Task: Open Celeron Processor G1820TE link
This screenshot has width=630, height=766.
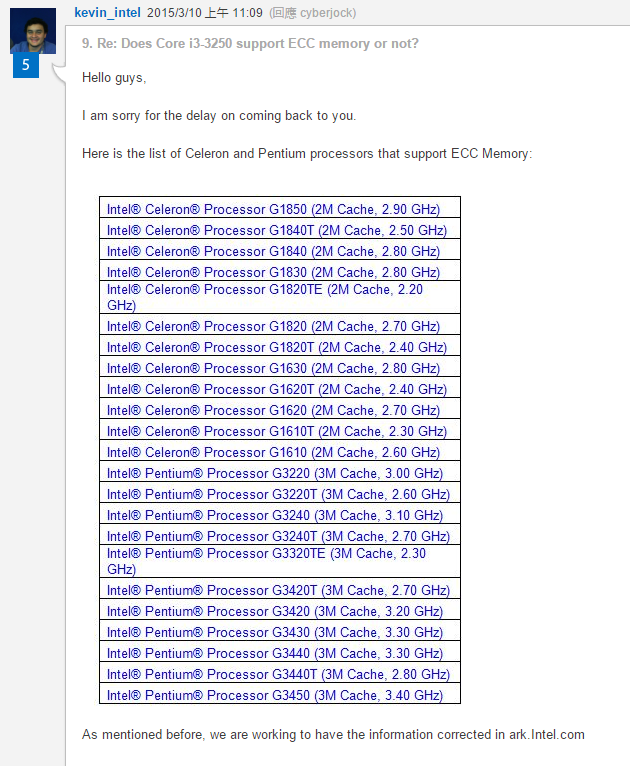Action: pyautogui.click(x=265, y=297)
